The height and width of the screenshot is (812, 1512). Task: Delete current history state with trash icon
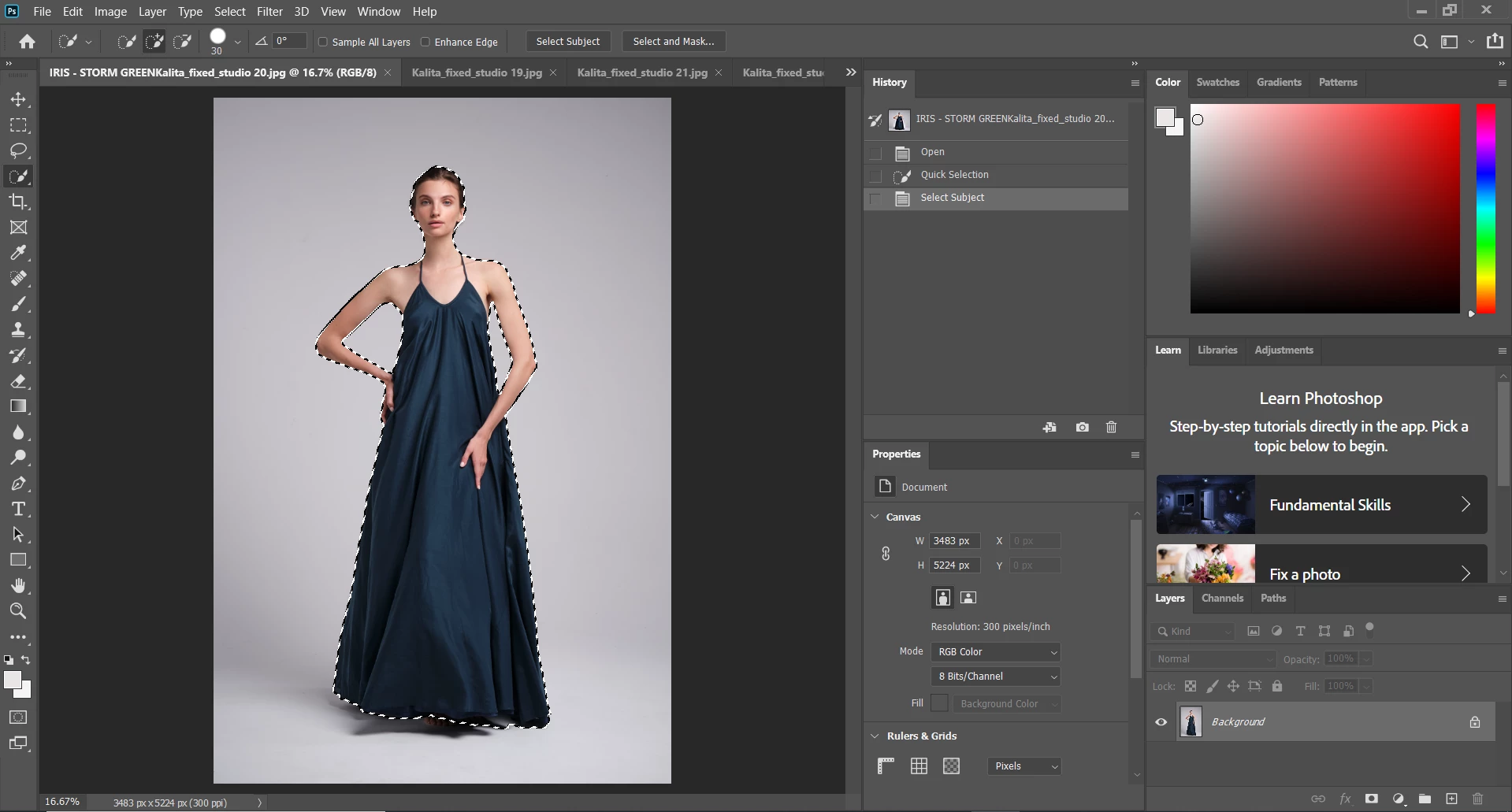[x=1111, y=427]
